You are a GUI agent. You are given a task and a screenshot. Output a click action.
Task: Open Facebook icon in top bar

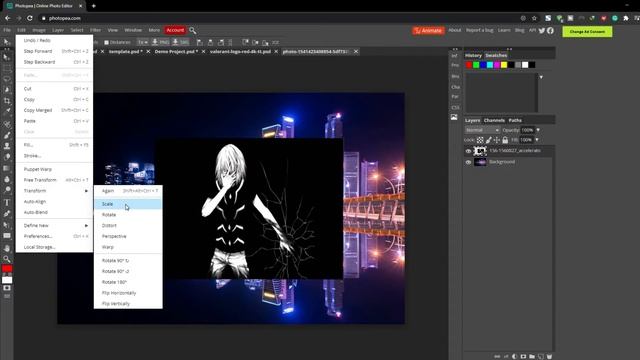click(550, 31)
